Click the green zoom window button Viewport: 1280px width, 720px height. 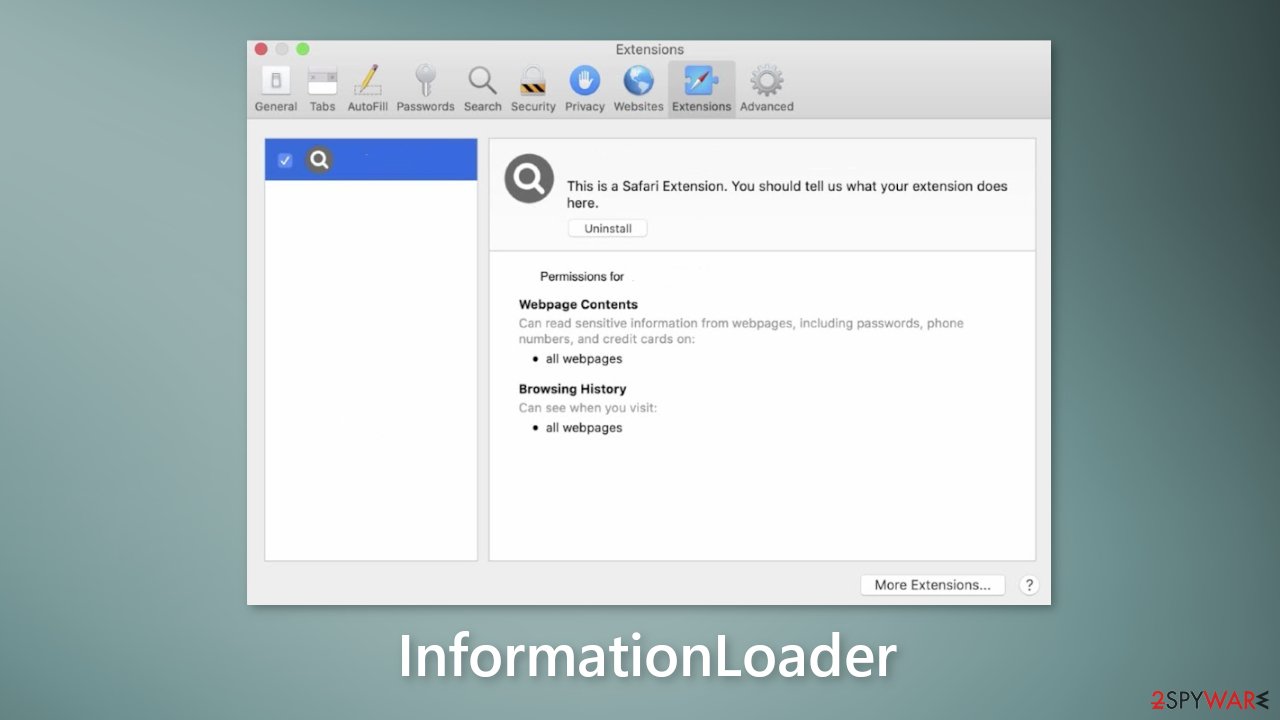(303, 49)
